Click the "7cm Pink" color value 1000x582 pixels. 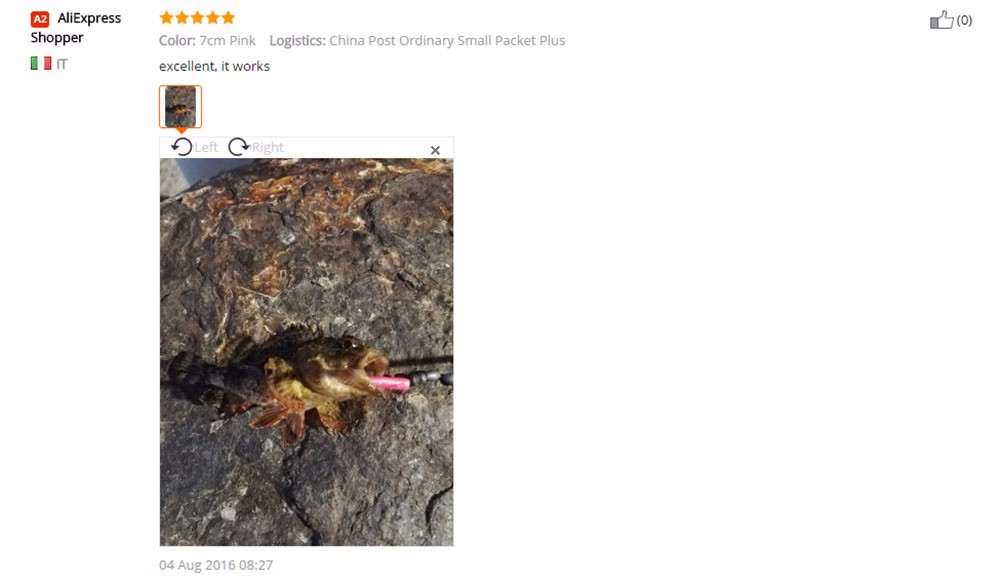coord(227,41)
